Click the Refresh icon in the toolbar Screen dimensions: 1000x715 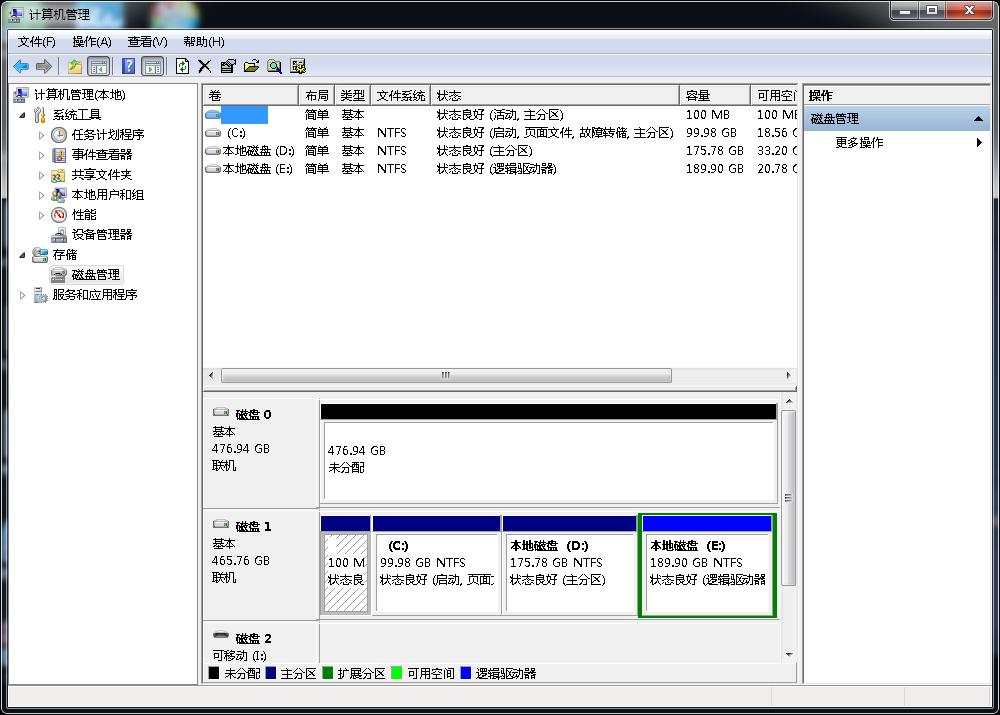[x=182, y=66]
